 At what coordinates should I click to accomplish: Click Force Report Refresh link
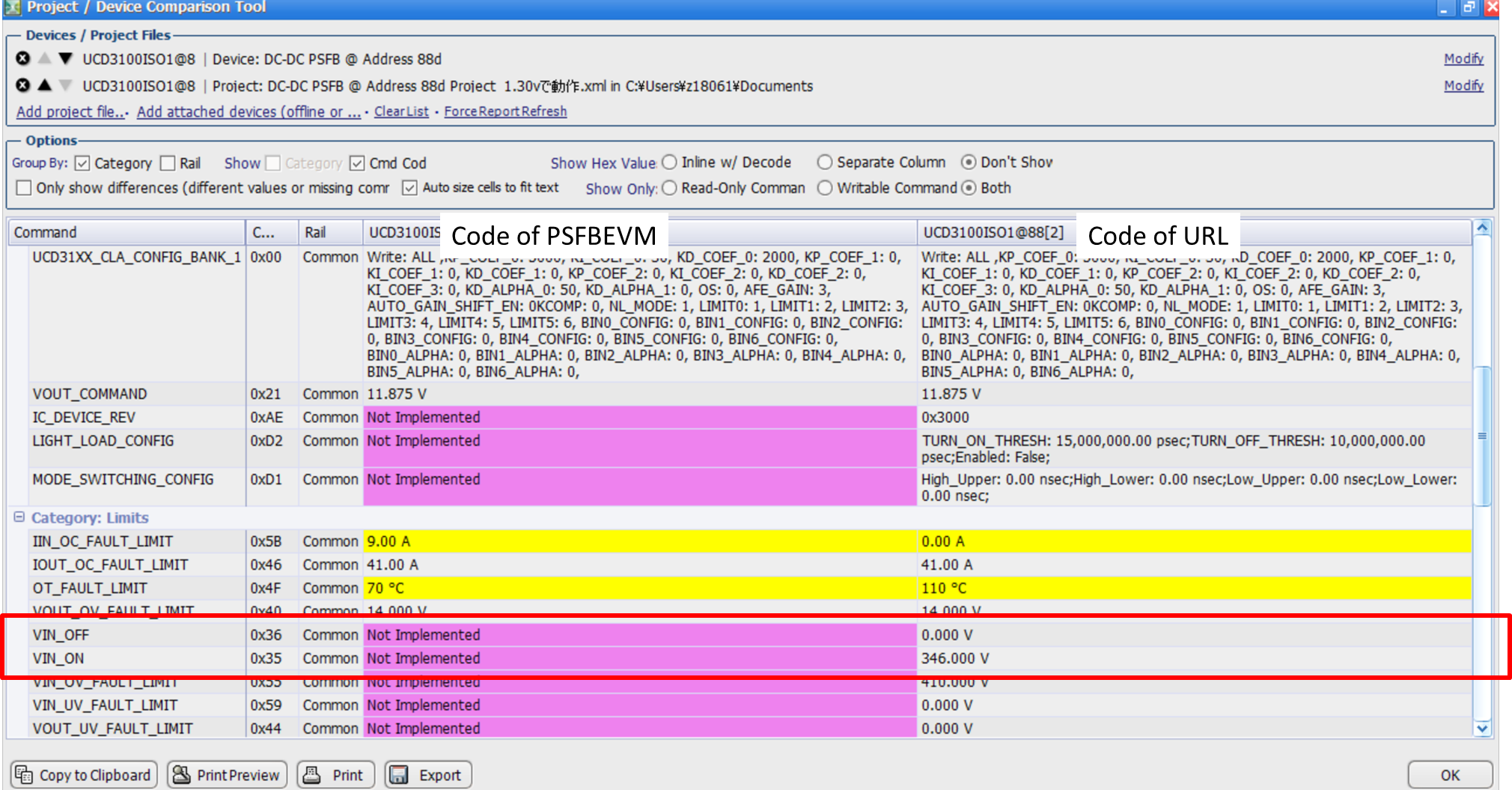click(x=505, y=112)
